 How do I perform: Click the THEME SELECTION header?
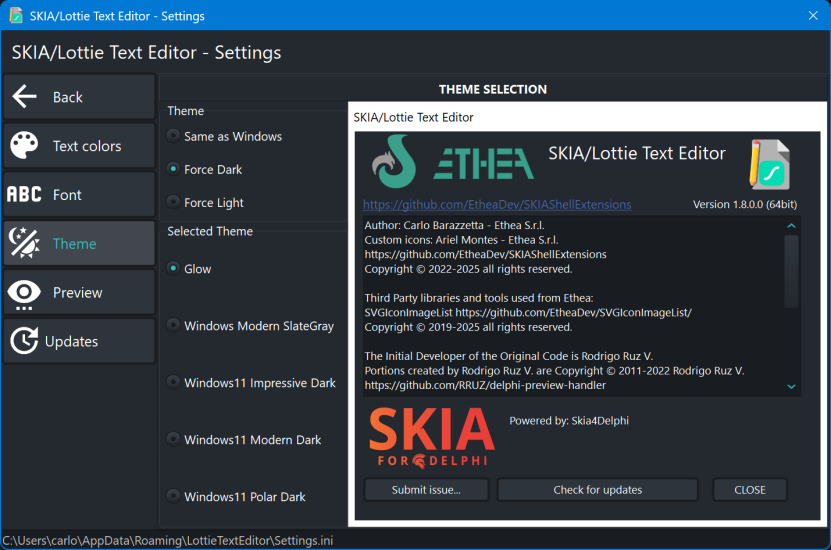click(493, 90)
